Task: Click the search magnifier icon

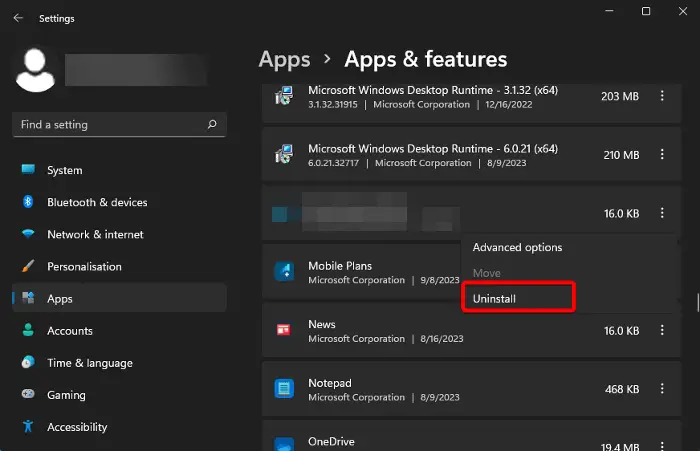Action: click(x=212, y=124)
